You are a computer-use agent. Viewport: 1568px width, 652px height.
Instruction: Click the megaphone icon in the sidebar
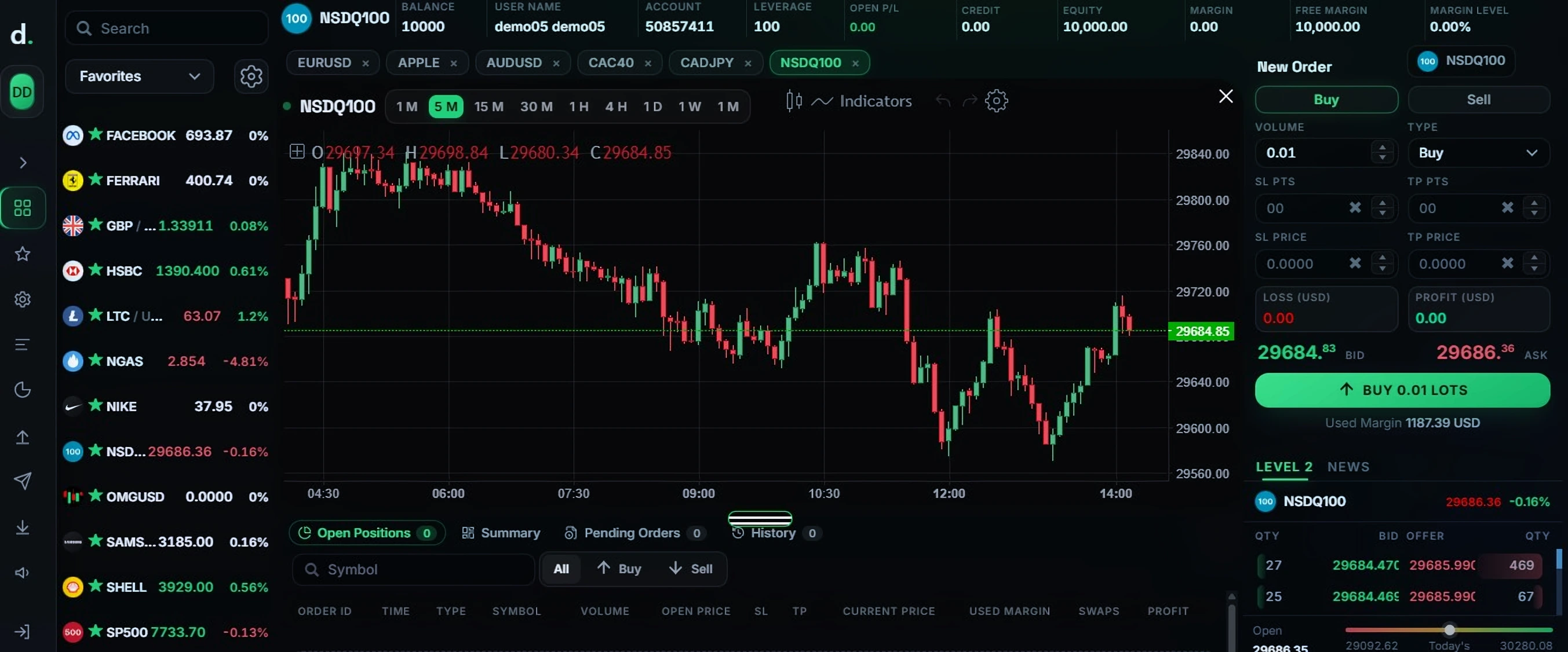(x=23, y=572)
